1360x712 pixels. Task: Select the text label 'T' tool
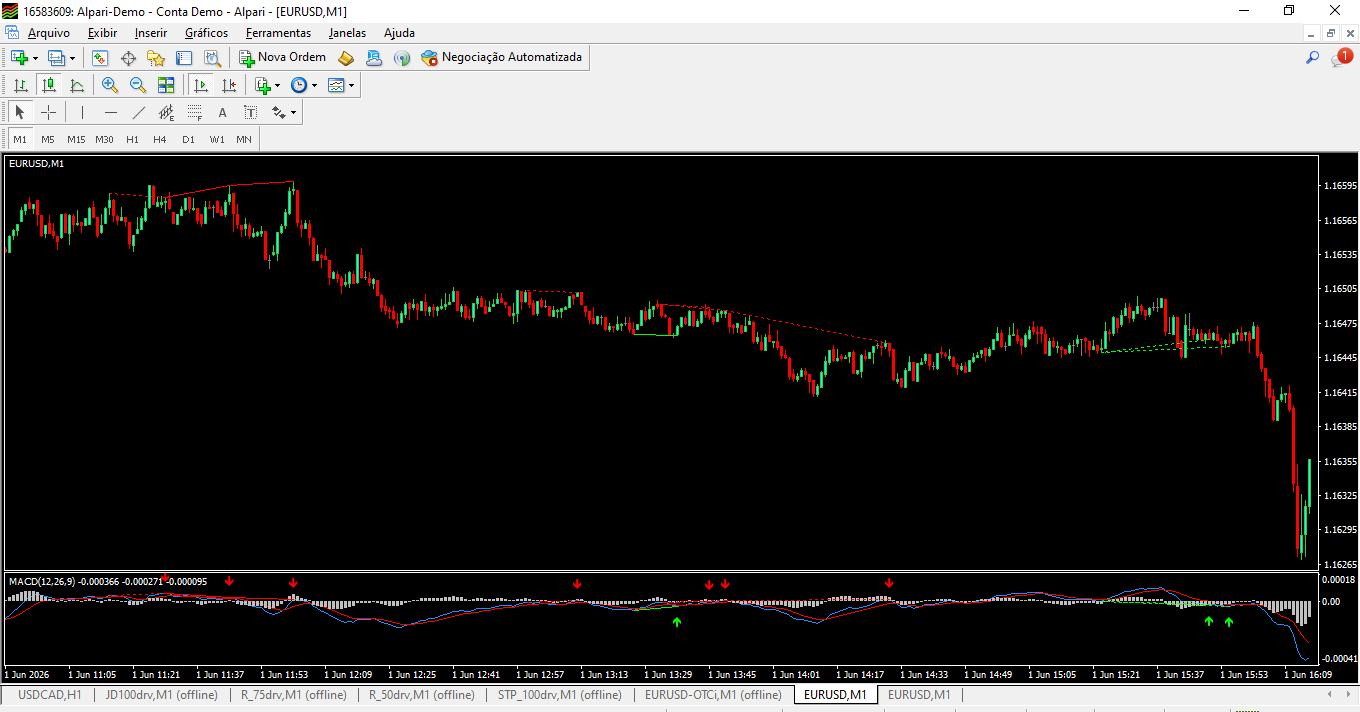click(250, 112)
